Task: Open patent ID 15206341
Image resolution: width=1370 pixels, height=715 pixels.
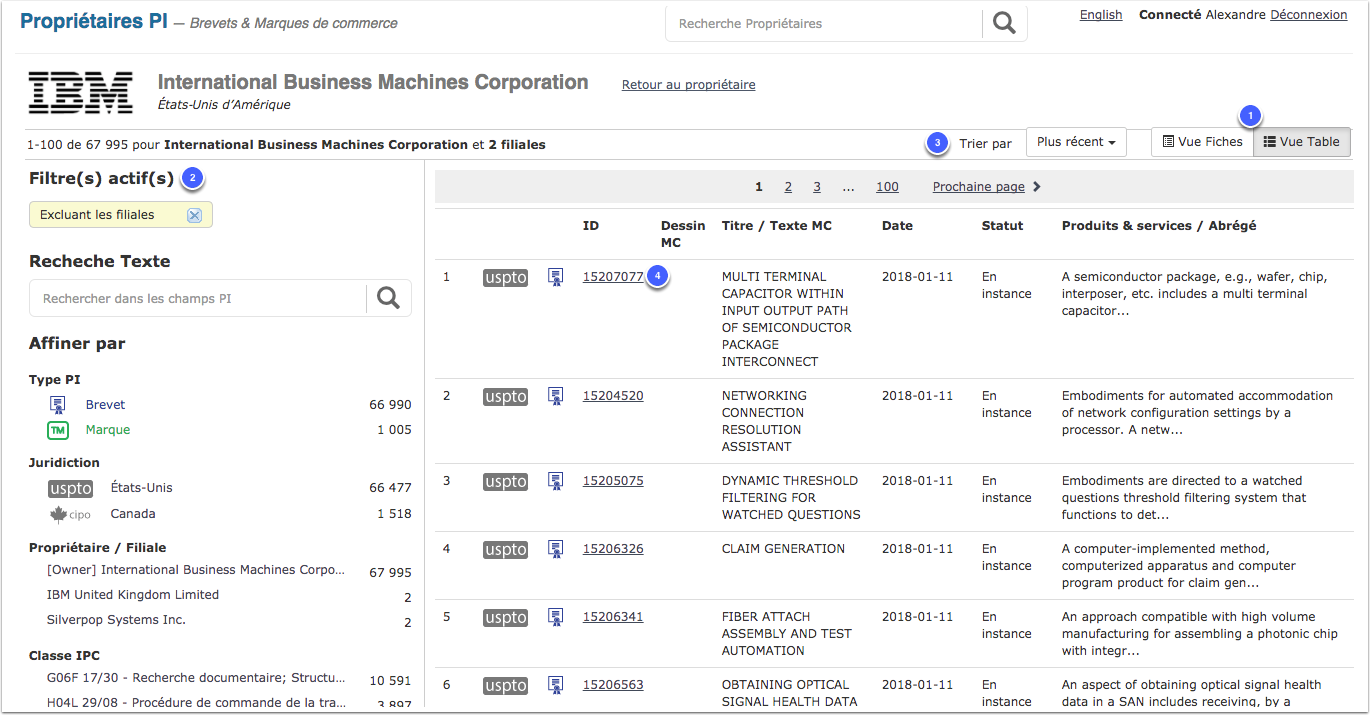Action: tap(613, 617)
